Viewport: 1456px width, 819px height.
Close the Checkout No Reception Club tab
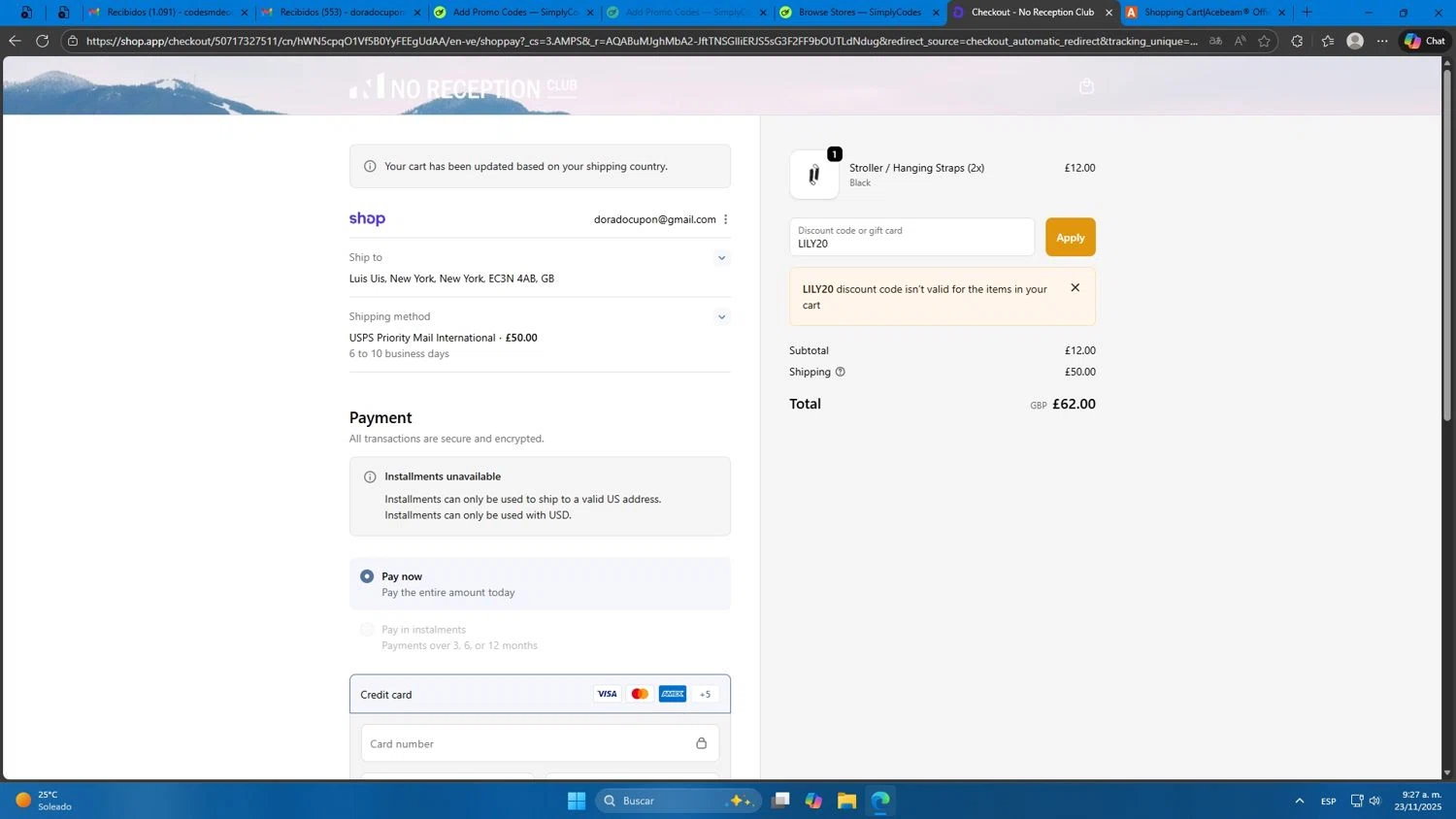tap(1109, 13)
